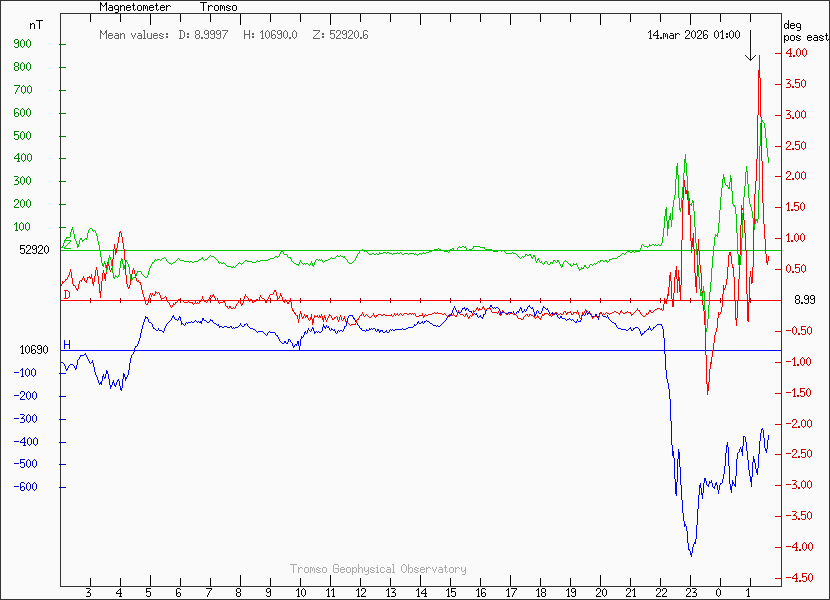Click the H: 10690.0 mean value

coord(270,35)
